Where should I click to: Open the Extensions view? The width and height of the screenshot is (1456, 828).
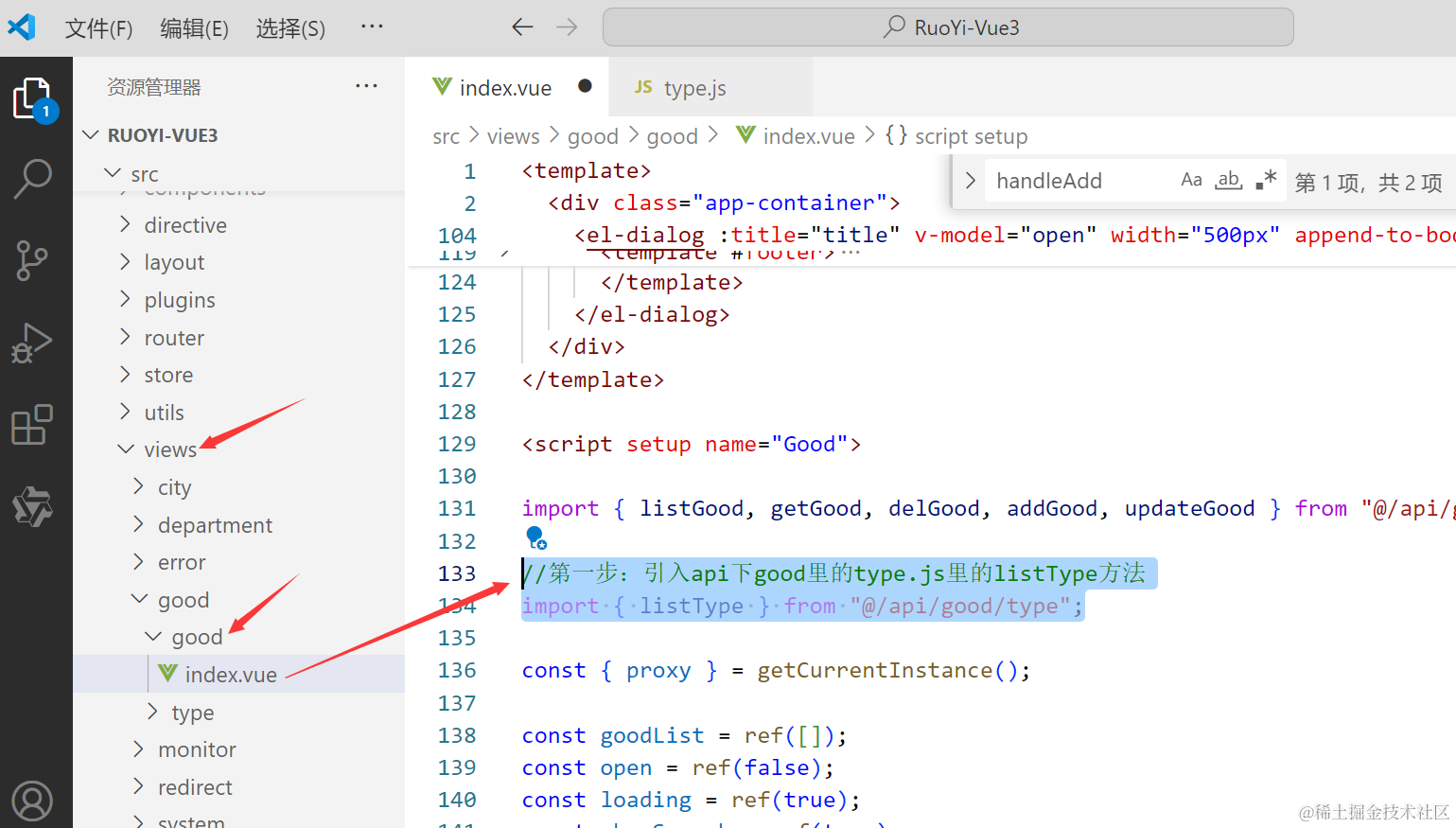33,425
